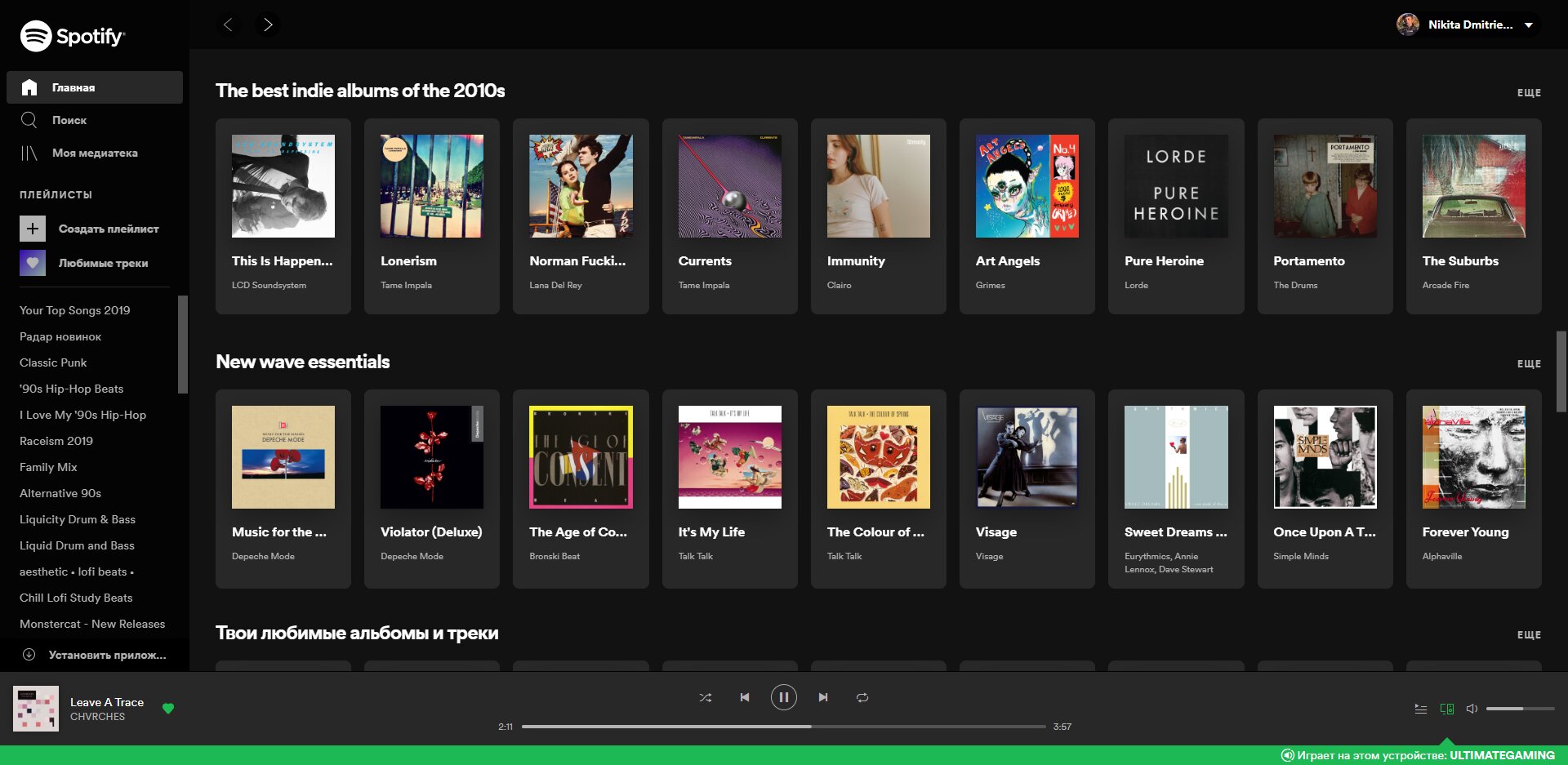1568x765 pixels.
Task: Toggle the green heart like button
Action: (168, 709)
